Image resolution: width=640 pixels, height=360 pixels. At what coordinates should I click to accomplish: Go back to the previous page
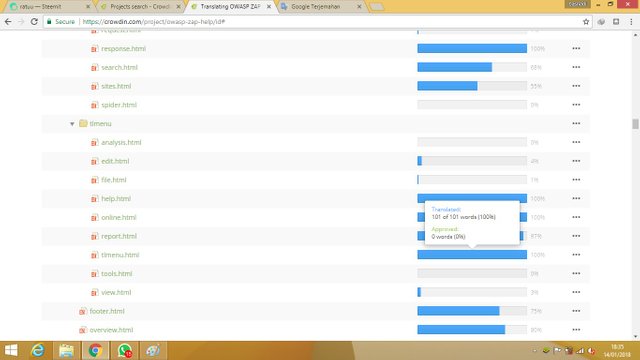[8, 22]
